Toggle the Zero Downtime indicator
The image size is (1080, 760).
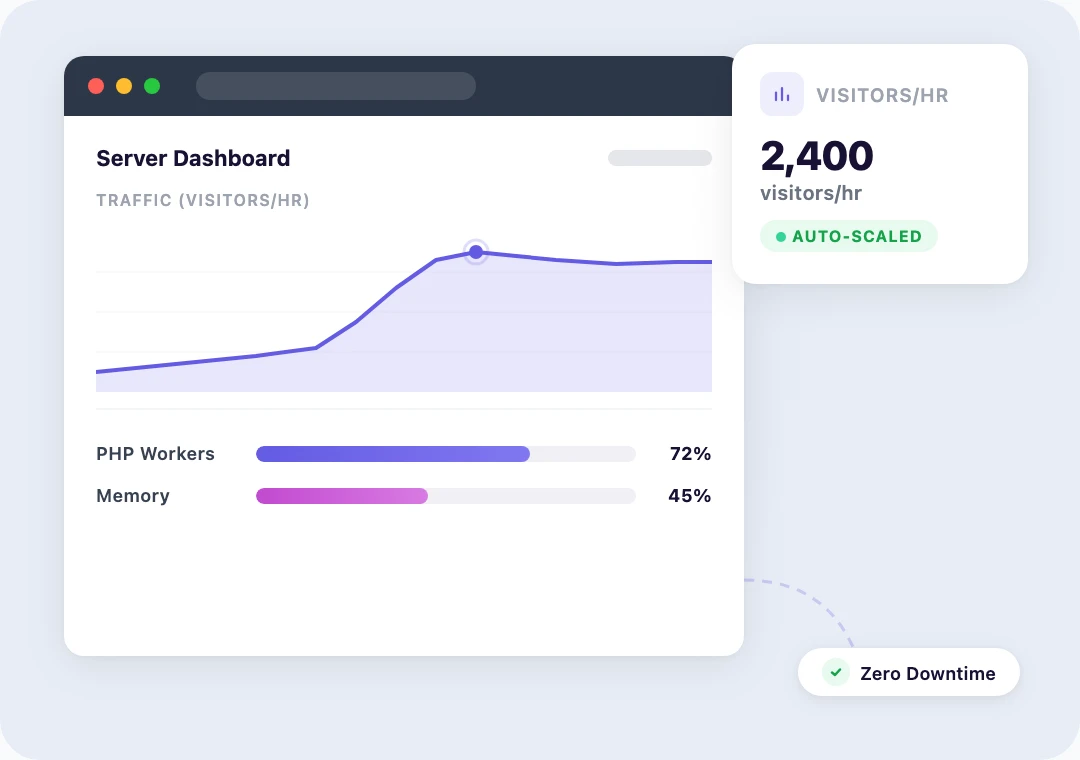click(x=908, y=672)
